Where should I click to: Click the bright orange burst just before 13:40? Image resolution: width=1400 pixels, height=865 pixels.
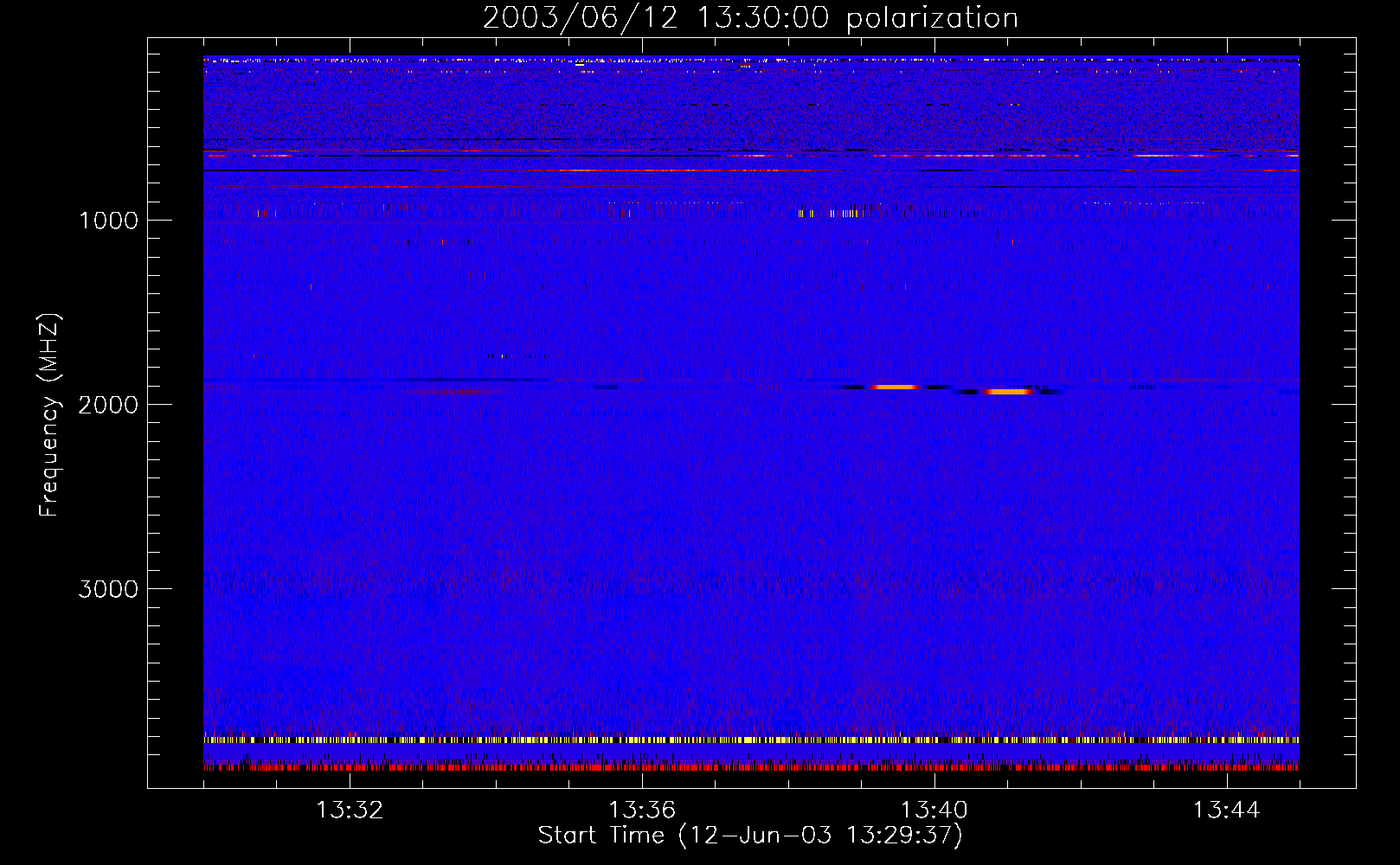pyautogui.click(x=895, y=387)
